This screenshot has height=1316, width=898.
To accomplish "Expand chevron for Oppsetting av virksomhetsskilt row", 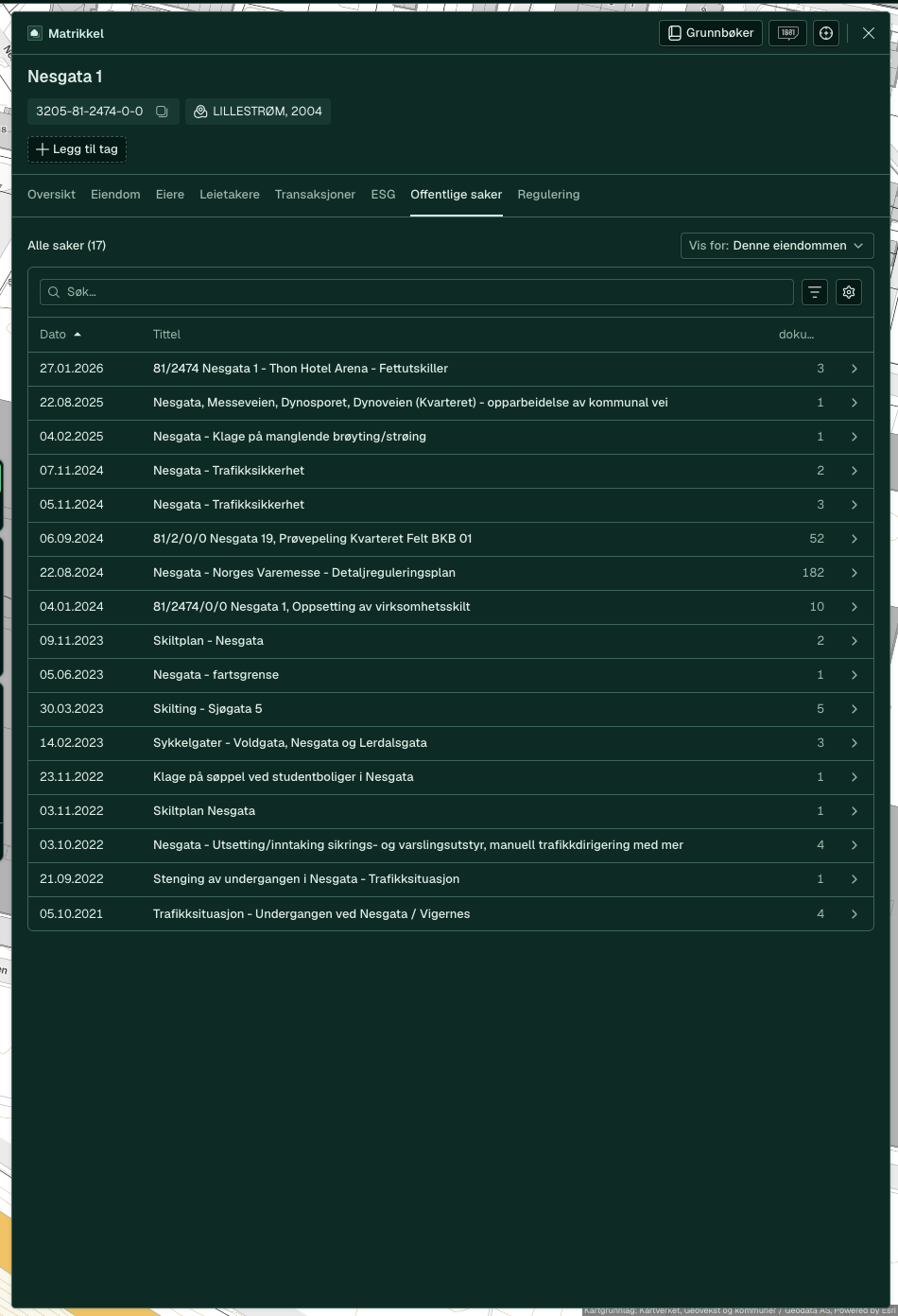I will tap(855, 607).
